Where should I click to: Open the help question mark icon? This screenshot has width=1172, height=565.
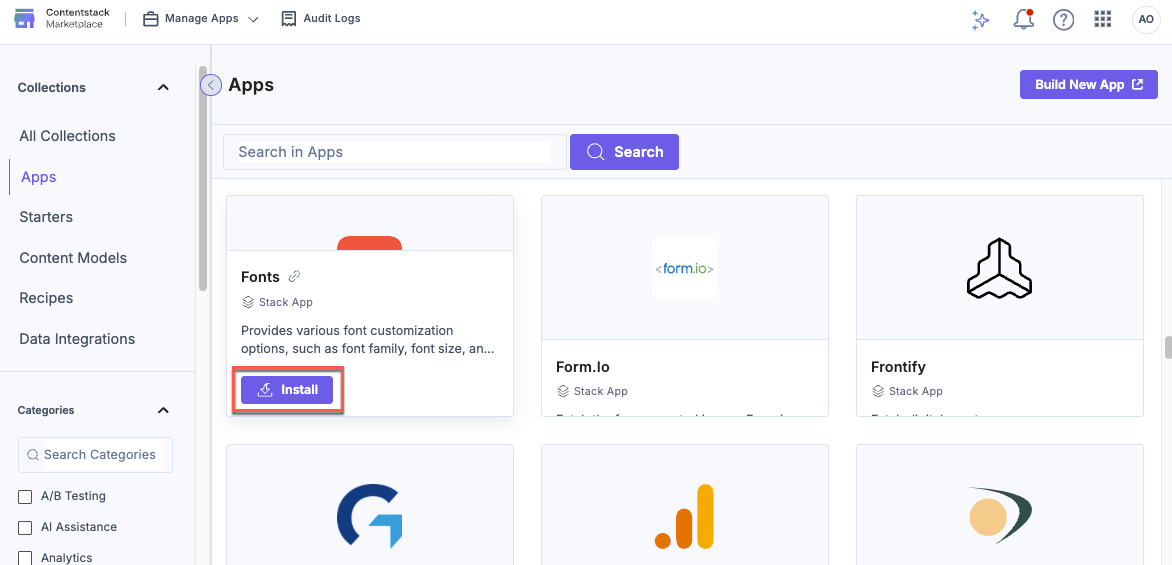(x=1063, y=20)
